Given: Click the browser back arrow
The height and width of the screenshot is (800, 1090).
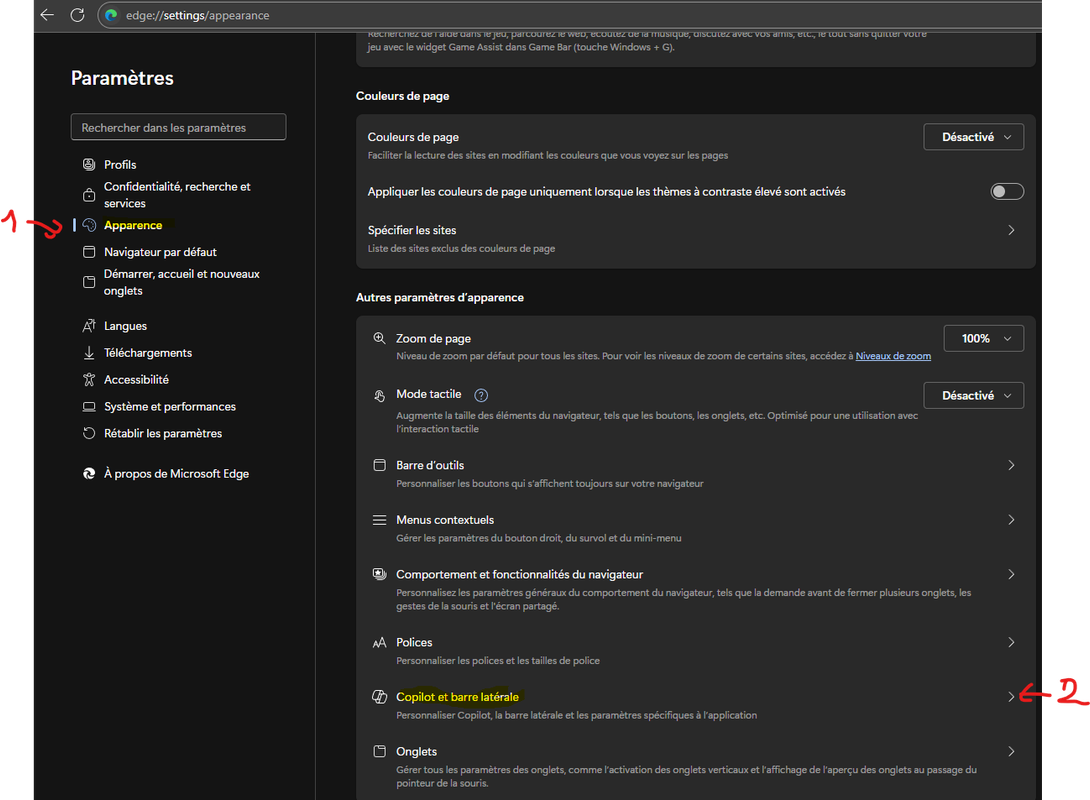Looking at the screenshot, I should pyautogui.click(x=47, y=15).
